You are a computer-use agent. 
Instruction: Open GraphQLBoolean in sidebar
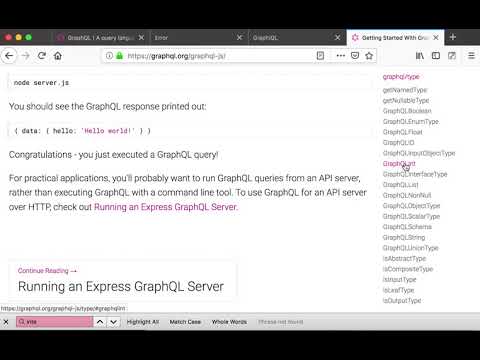point(407,111)
